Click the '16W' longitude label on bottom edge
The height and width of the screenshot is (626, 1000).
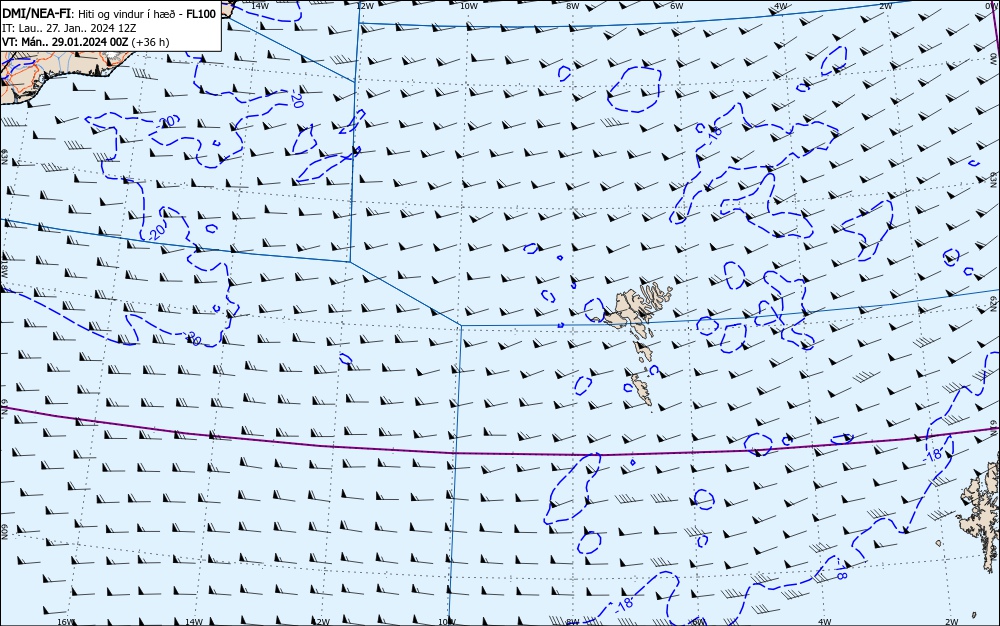pos(66,622)
